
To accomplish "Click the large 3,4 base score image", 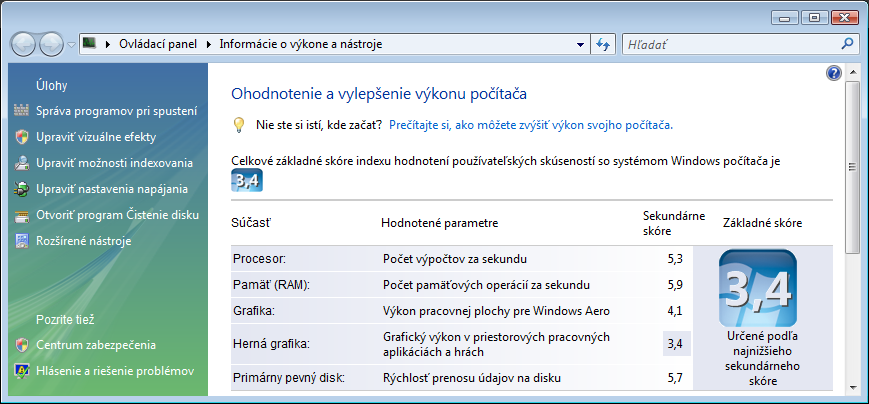I will click(758, 288).
